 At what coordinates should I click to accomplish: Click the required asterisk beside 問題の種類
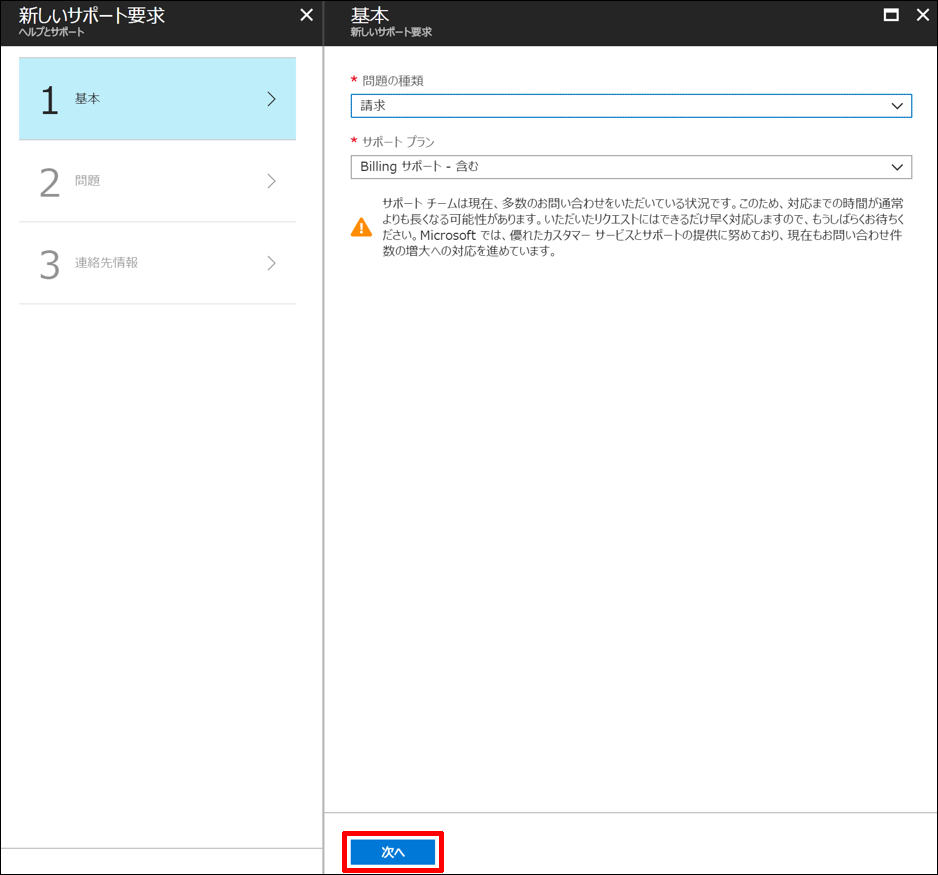click(356, 80)
